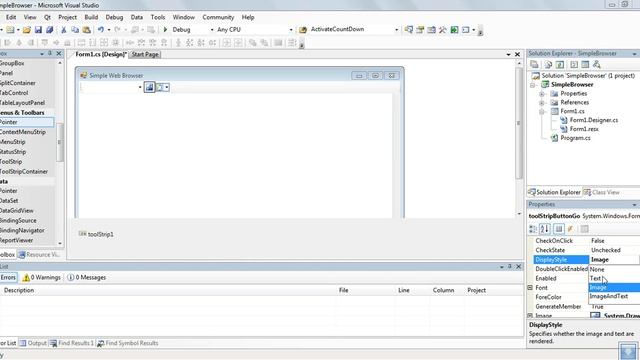This screenshot has width=640, height=360.
Task: Toggle the Errors filter button
Action: pos(8,278)
